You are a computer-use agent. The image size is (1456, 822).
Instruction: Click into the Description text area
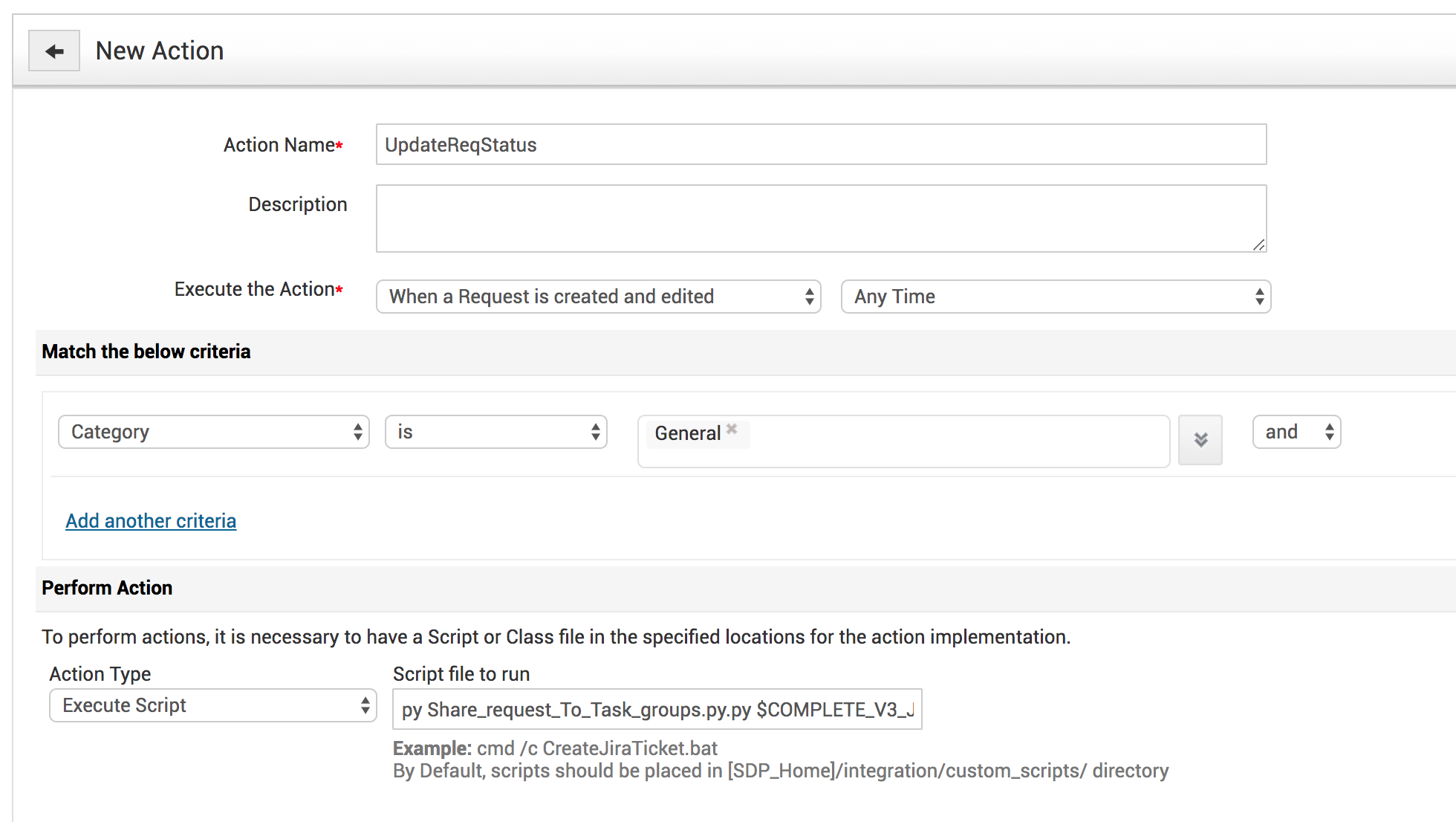821,219
